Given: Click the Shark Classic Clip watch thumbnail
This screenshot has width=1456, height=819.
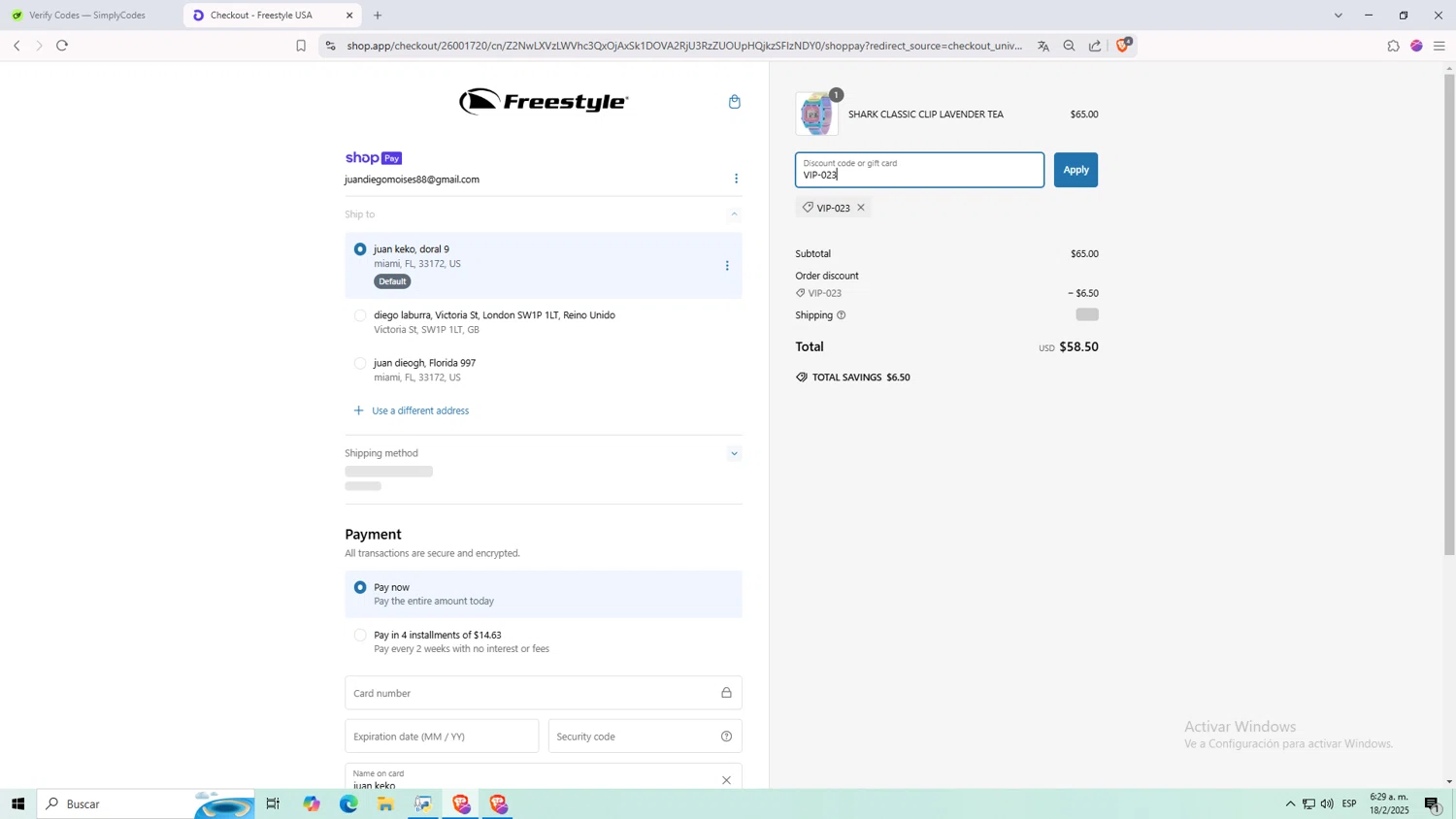Looking at the screenshot, I should [x=816, y=114].
